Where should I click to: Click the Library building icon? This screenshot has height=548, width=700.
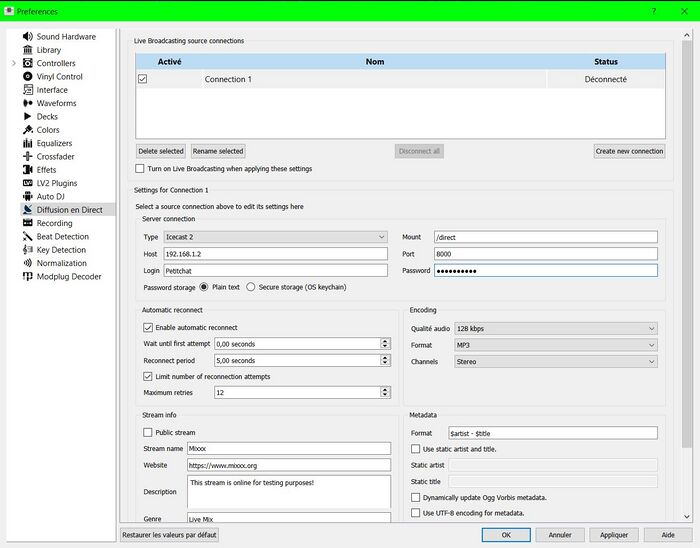click(x=28, y=50)
